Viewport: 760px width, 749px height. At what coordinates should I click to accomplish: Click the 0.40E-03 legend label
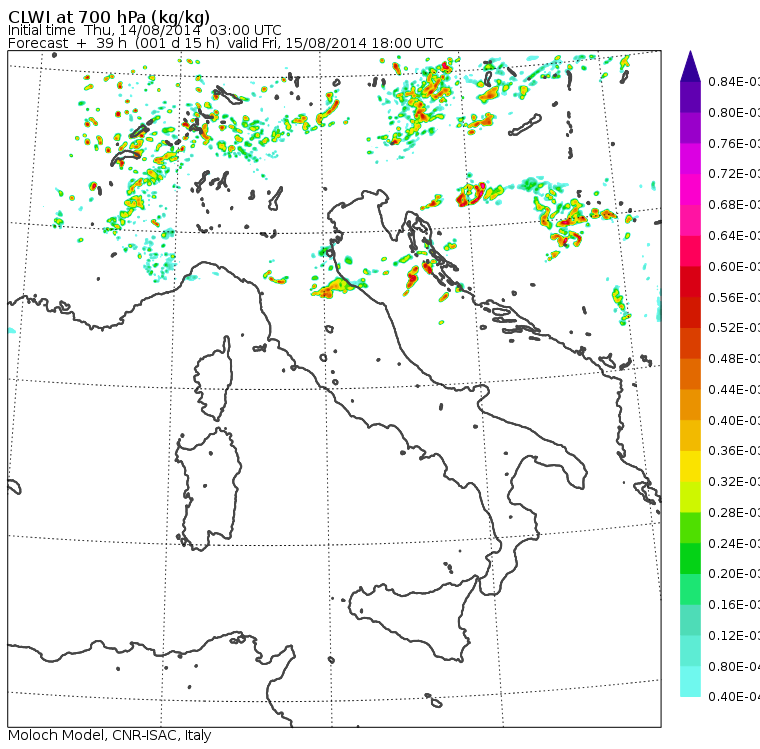point(734,420)
